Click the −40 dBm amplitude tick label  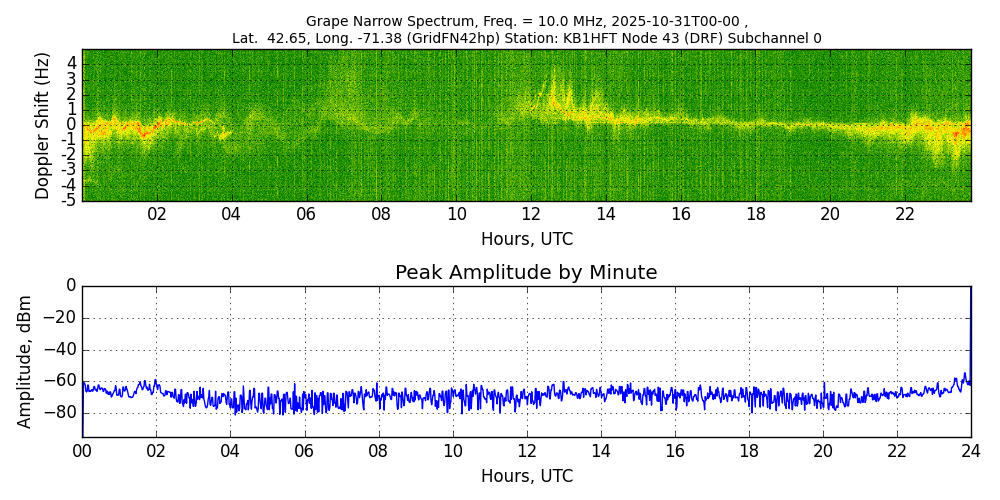click(x=58, y=350)
